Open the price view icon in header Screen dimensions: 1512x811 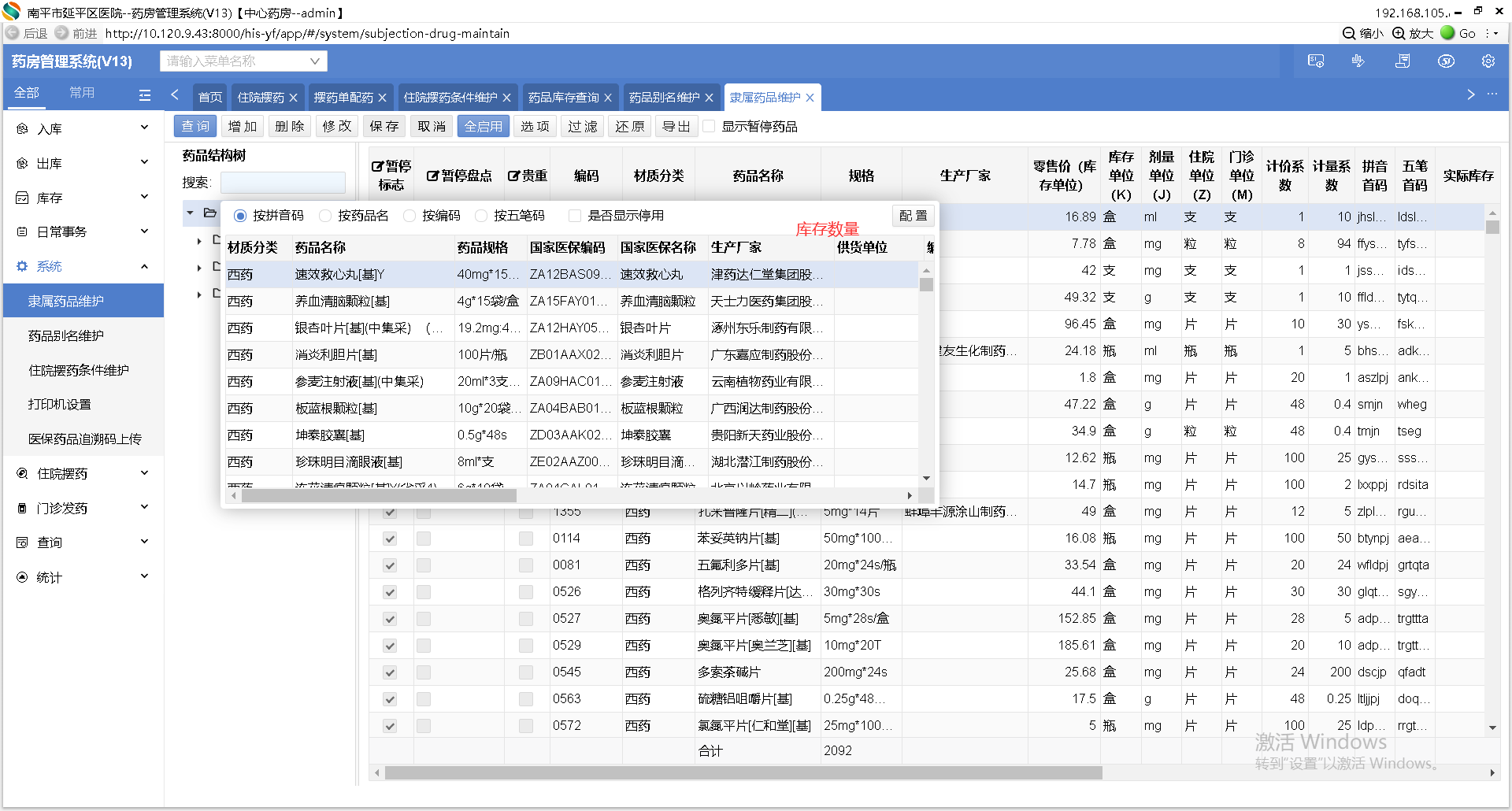coord(1316,61)
